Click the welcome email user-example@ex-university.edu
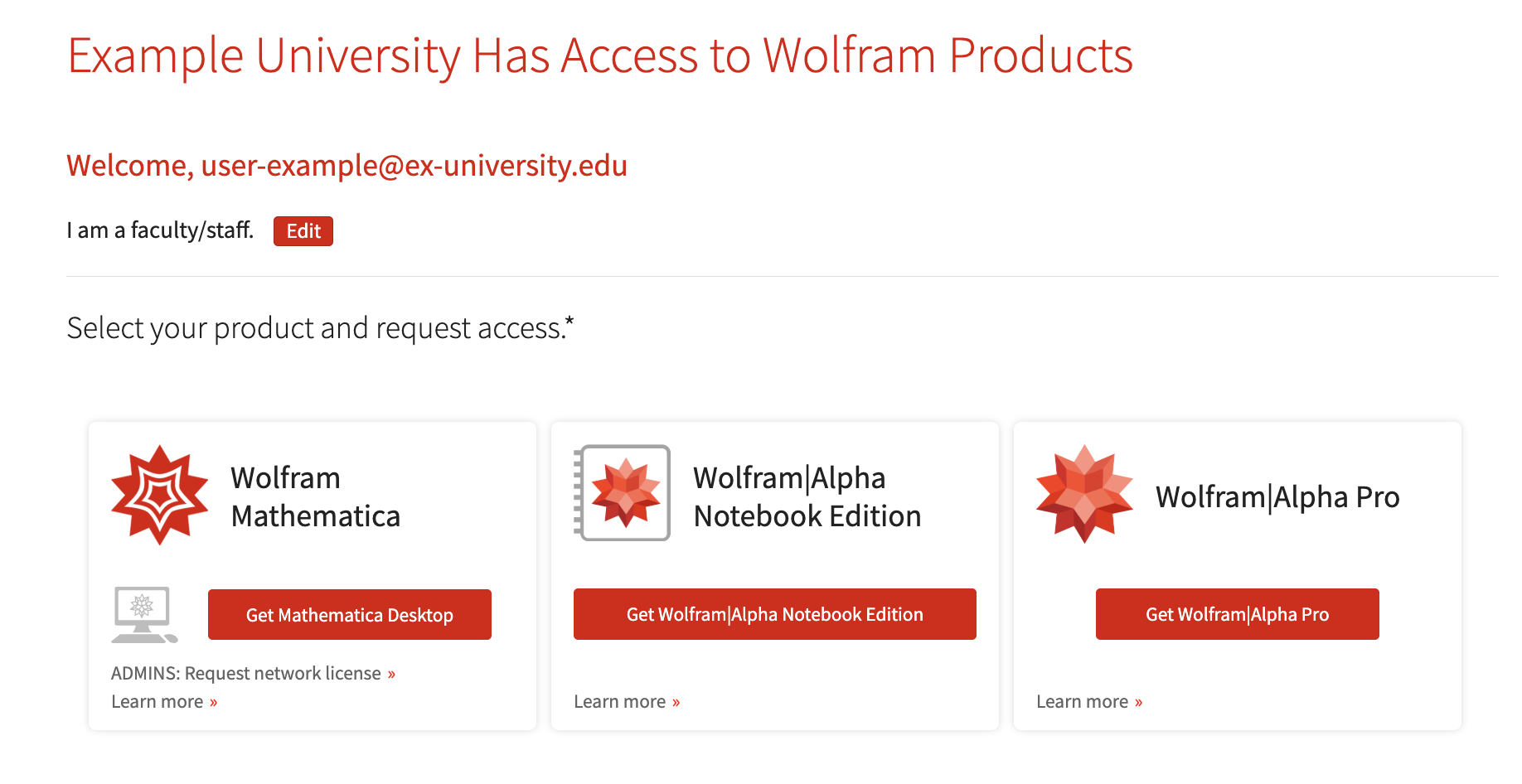Image resolution: width=1522 pixels, height=784 pixels. pos(414,166)
